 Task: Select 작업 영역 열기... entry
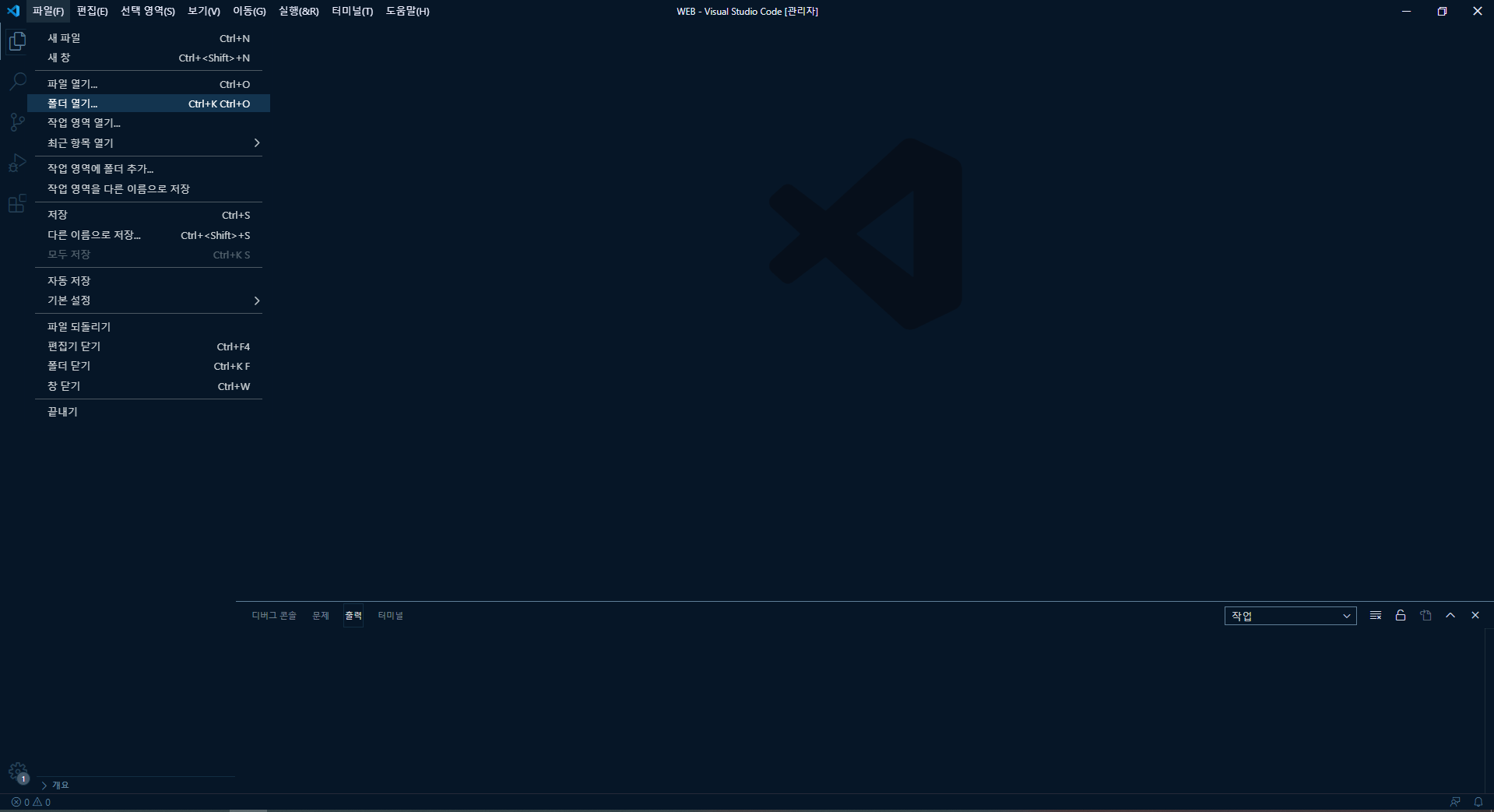149,123
